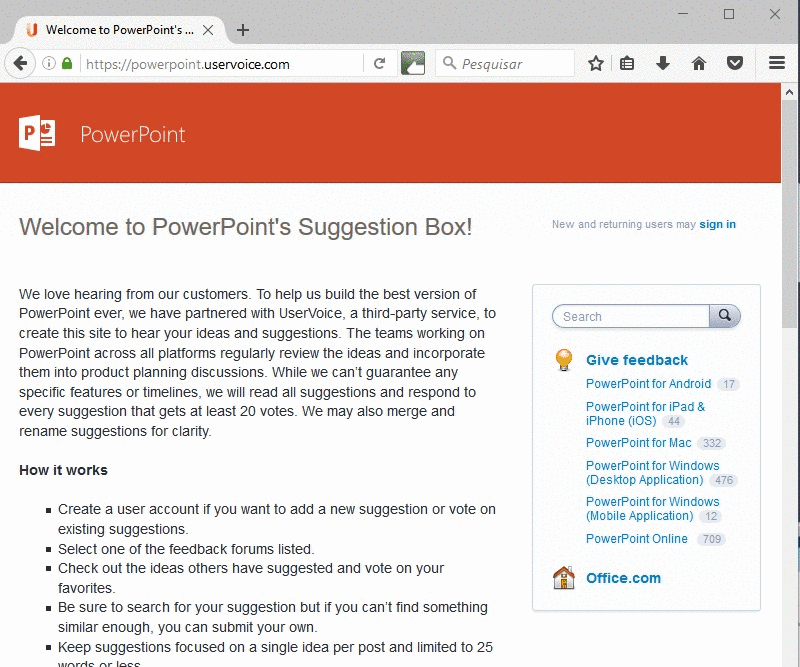Open a new tab with the plus icon
This screenshot has height=667, width=800.
[x=243, y=30]
